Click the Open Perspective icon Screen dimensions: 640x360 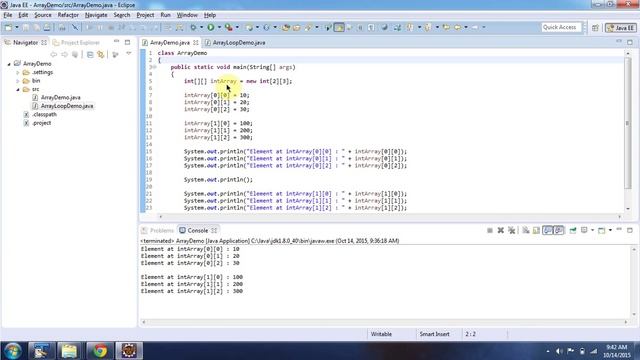pyautogui.click(x=595, y=28)
